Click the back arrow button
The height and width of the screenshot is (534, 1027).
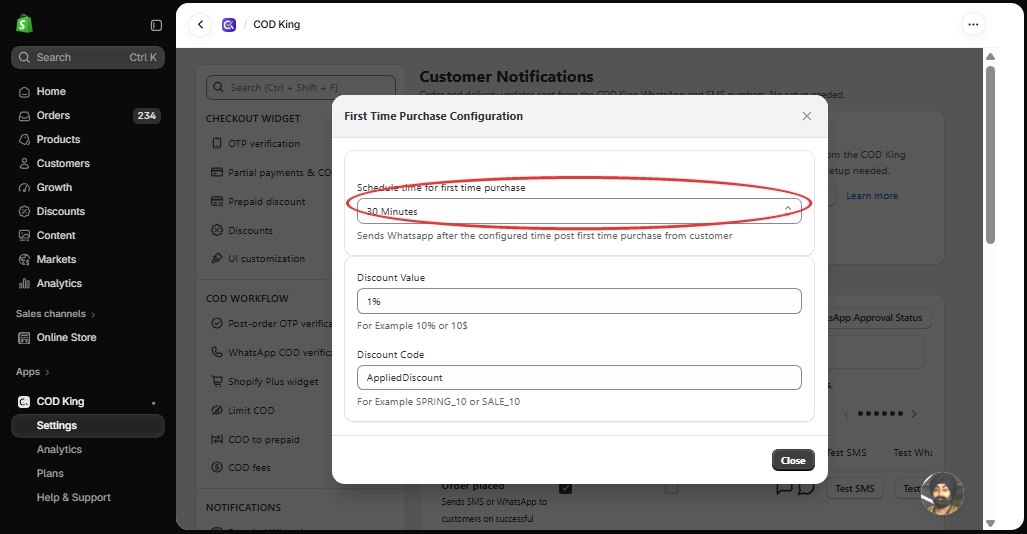coord(200,25)
